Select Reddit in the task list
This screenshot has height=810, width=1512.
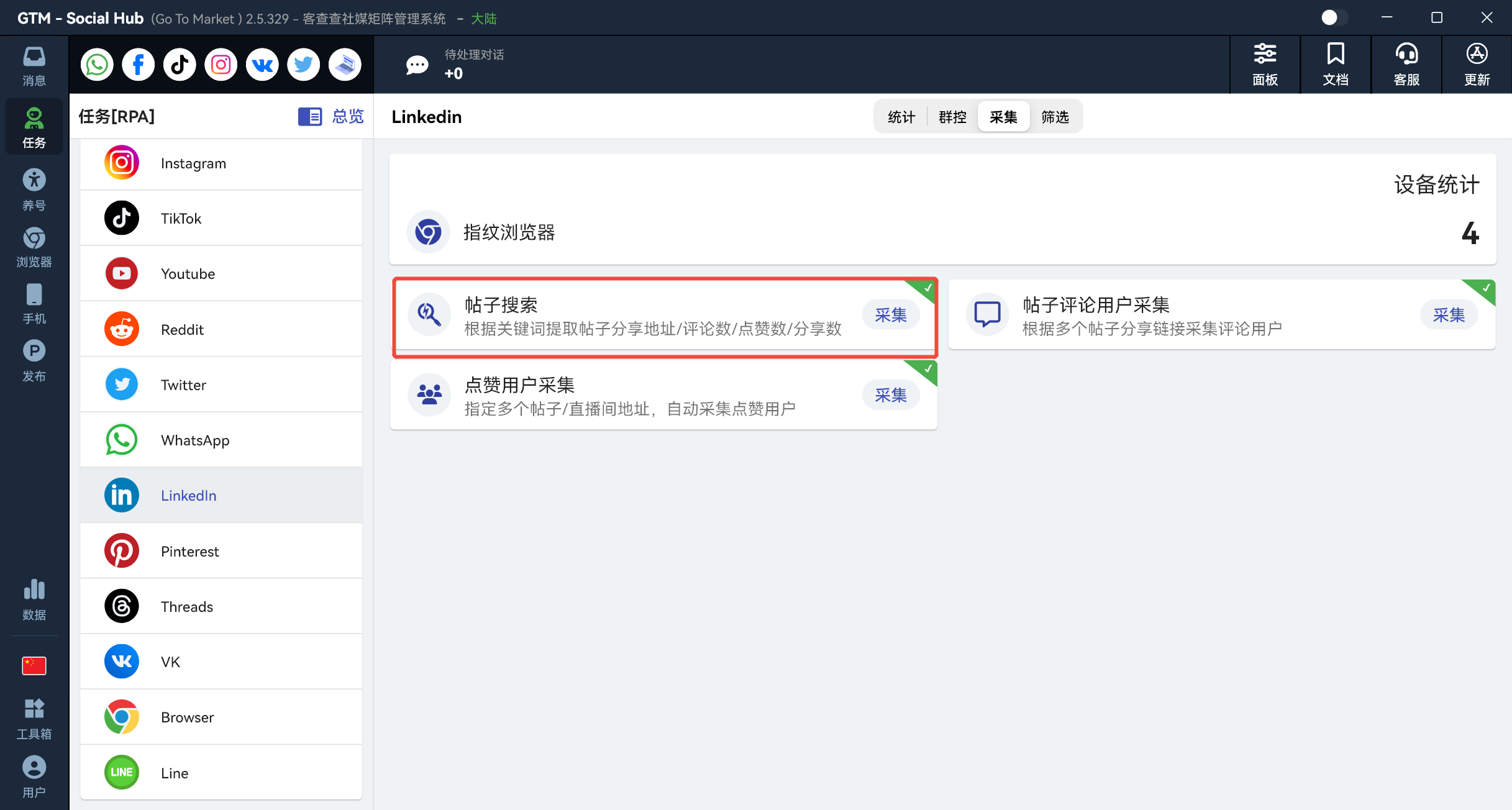pos(221,329)
